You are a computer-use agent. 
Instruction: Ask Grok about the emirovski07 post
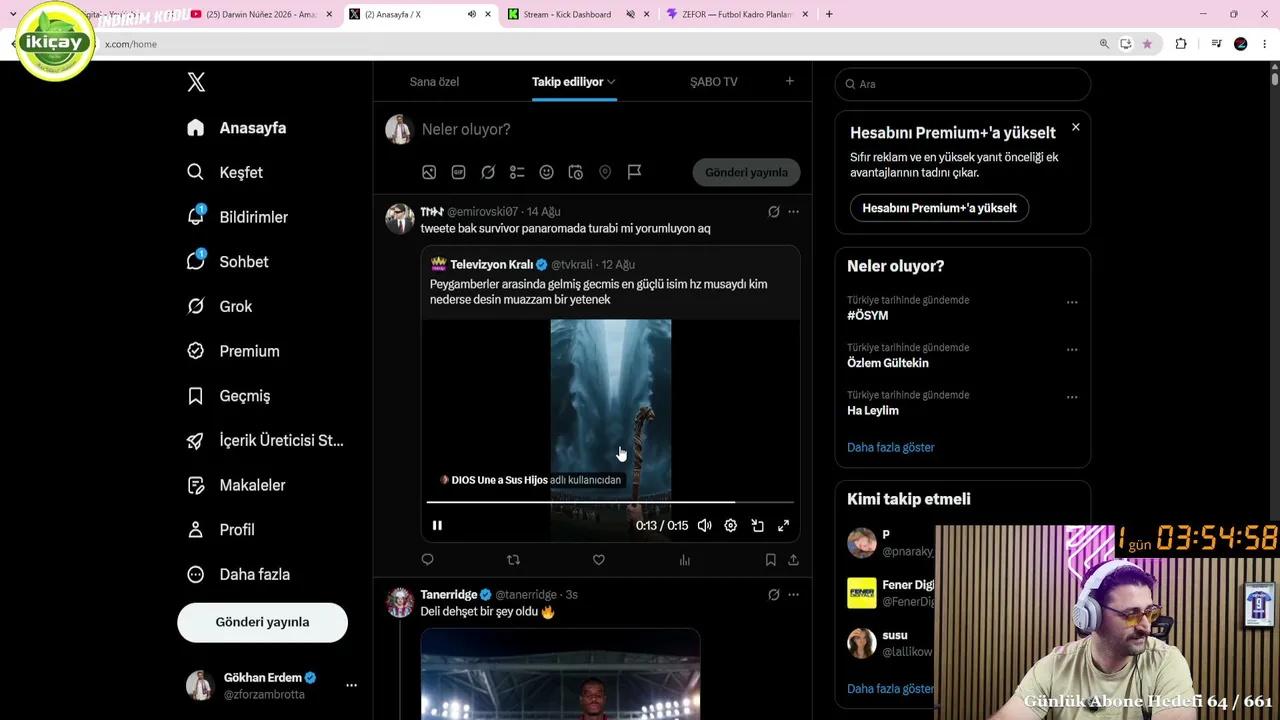pos(773,212)
